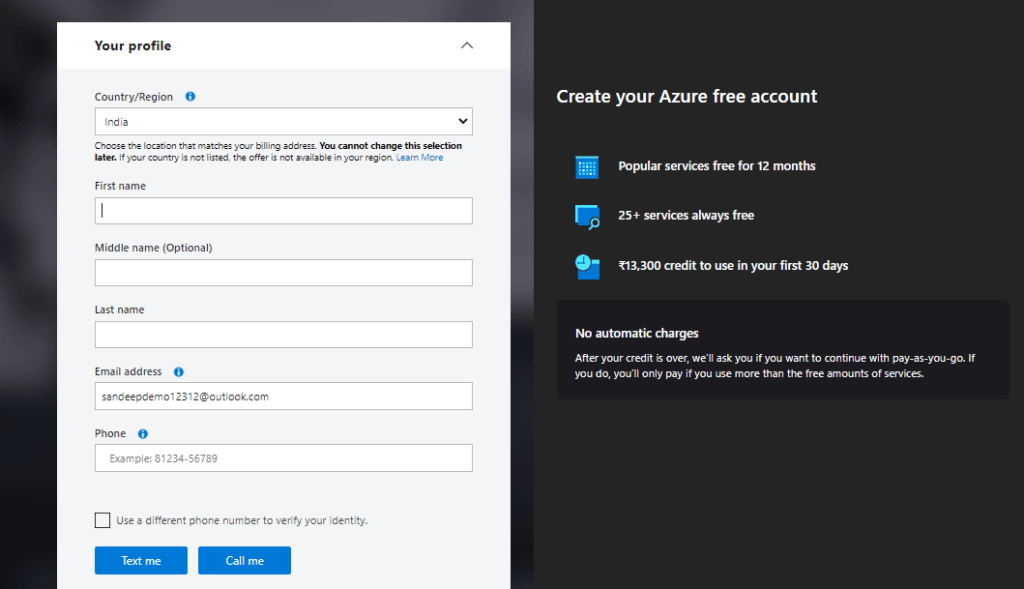
Task: Focus the Middle name (Optional) field
Action: [283, 273]
